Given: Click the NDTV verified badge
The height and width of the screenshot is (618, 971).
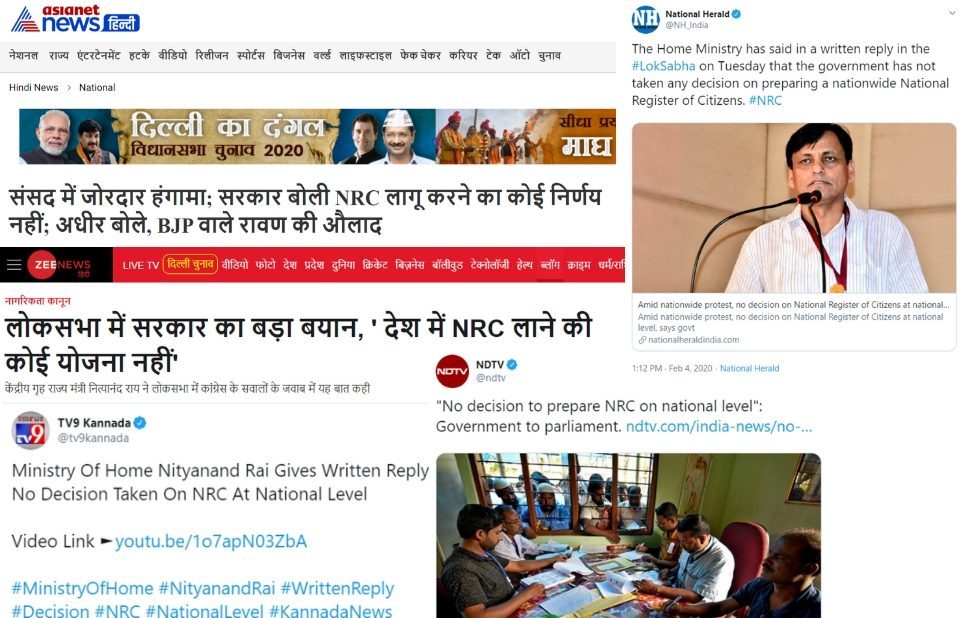Looking at the screenshot, I should click(512, 365).
